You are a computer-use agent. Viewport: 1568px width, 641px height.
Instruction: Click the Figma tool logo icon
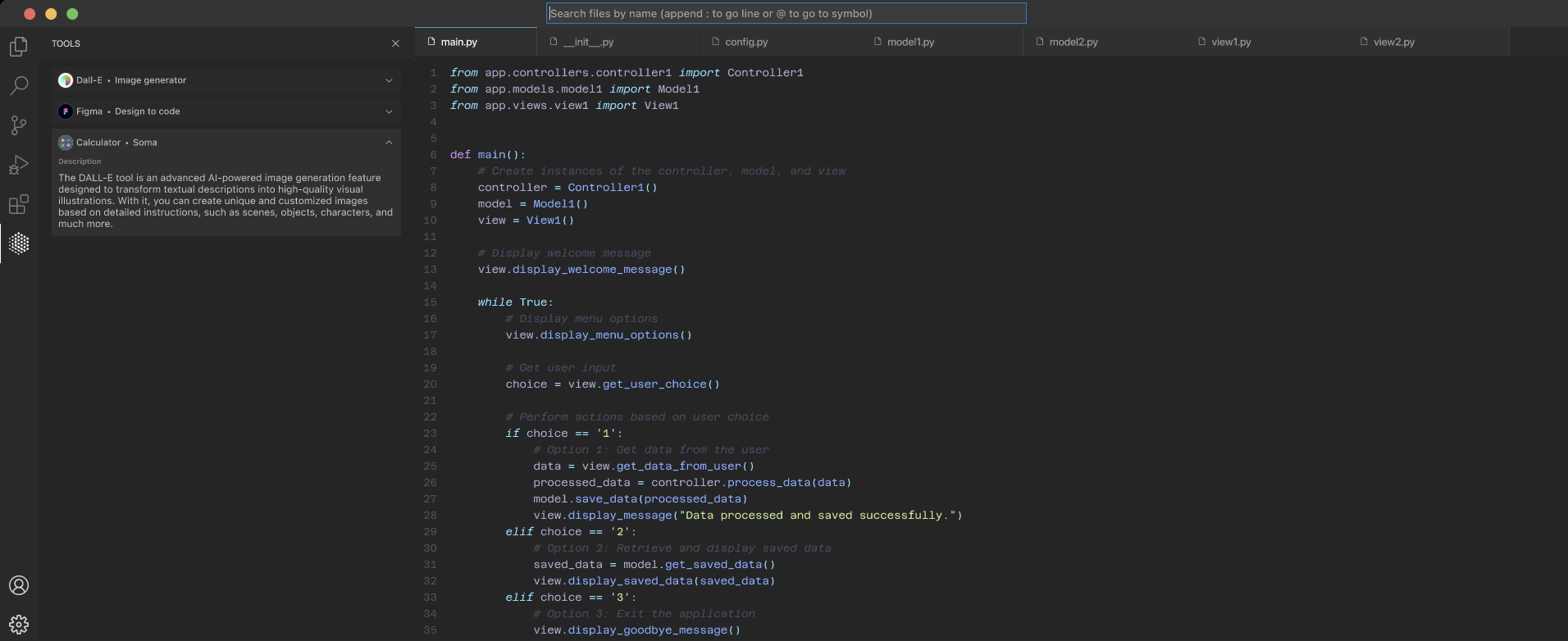(66, 111)
